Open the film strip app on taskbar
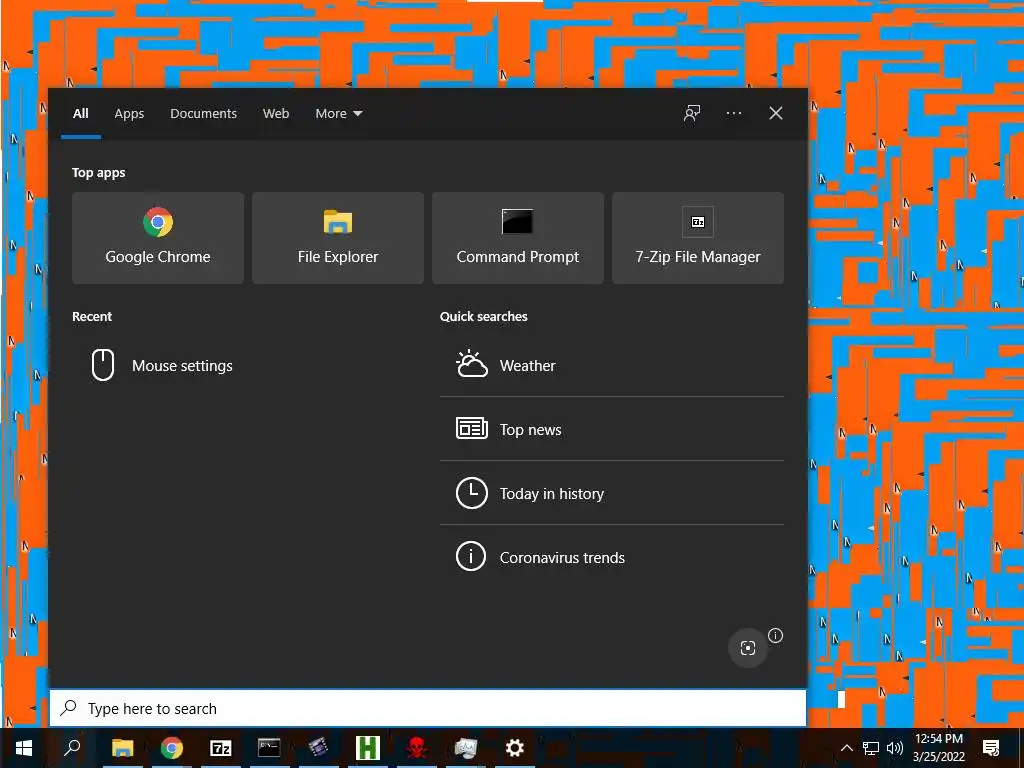Screen dimensions: 1024x768 pos(318,748)
